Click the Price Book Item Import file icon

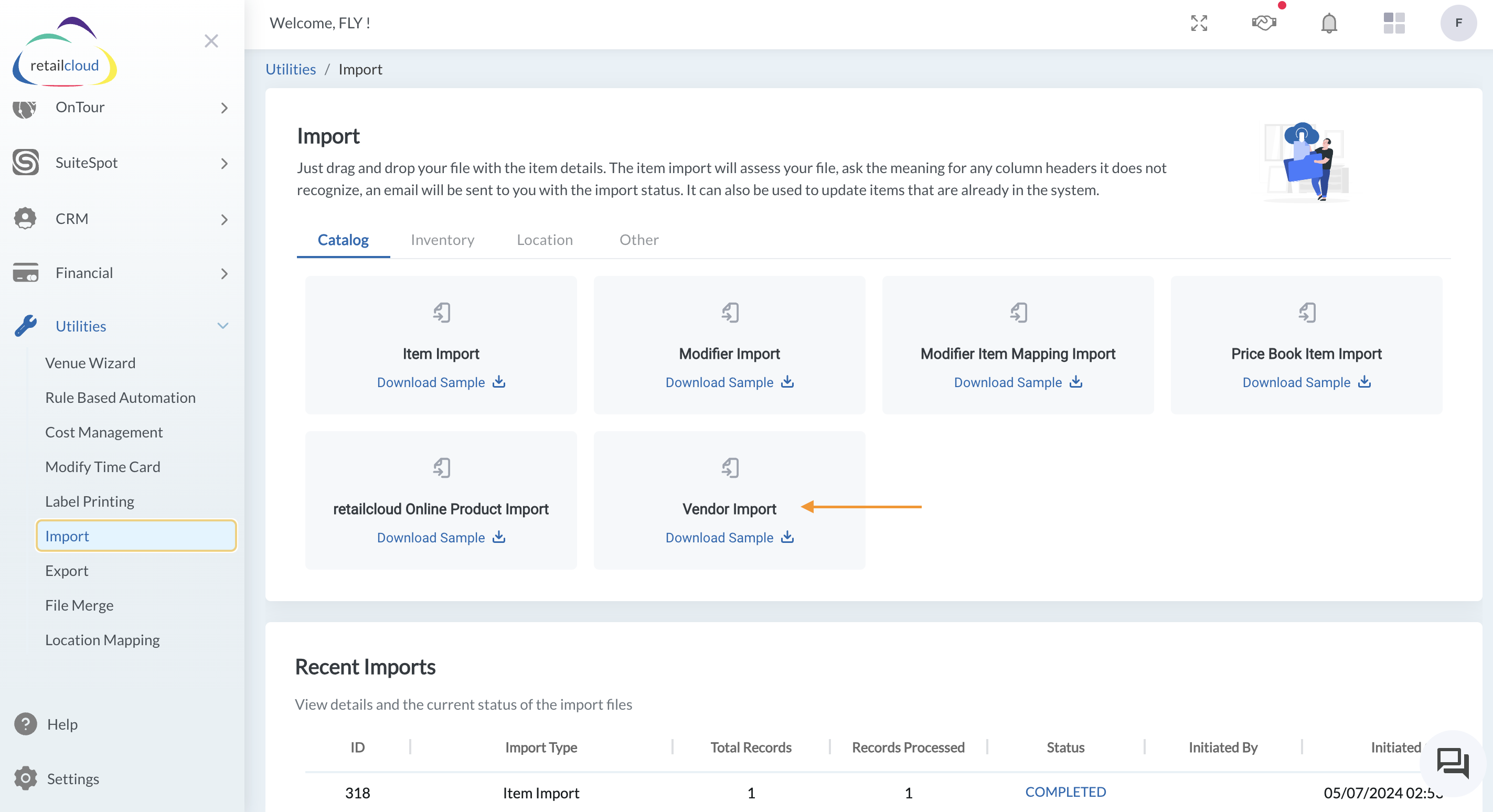click(x=1307, y=313)
